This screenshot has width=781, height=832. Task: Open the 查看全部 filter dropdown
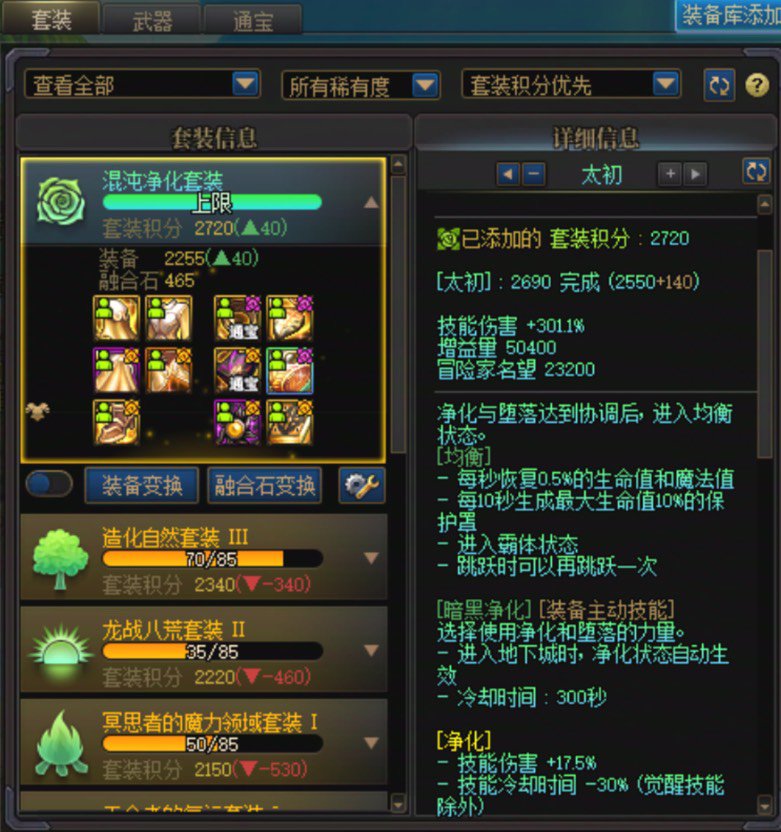pos(142,84)
